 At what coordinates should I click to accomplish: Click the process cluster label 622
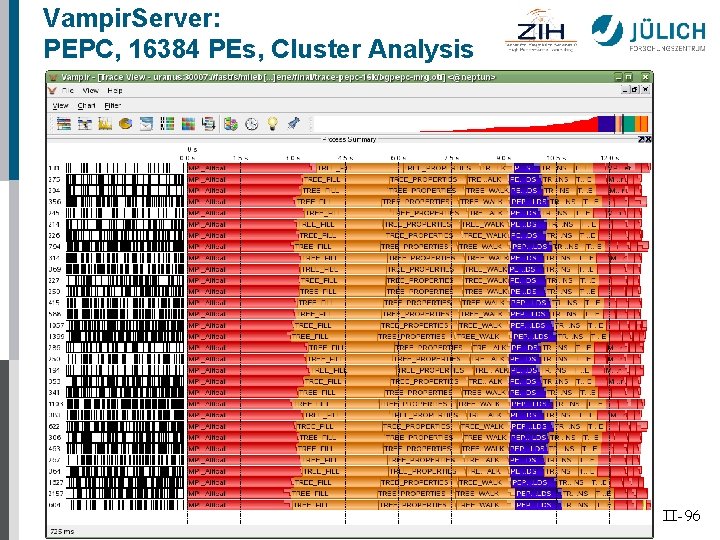tap(54, 426)
